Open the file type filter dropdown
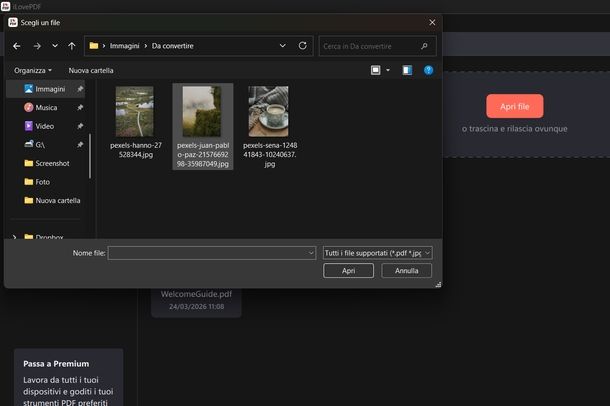Image resolution: width=610 pixels, height=406 pixels. point(377,253)
